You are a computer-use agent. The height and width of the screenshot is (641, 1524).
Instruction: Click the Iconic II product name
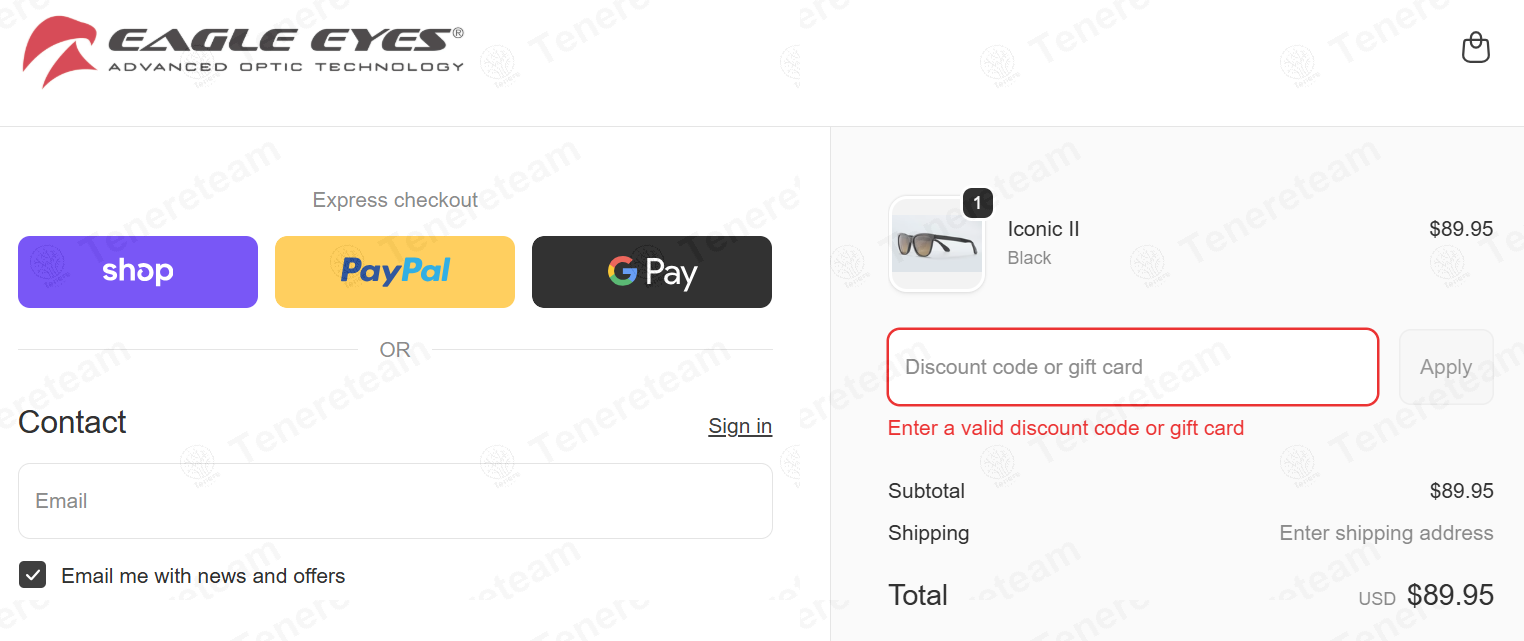click(1043, 229)
